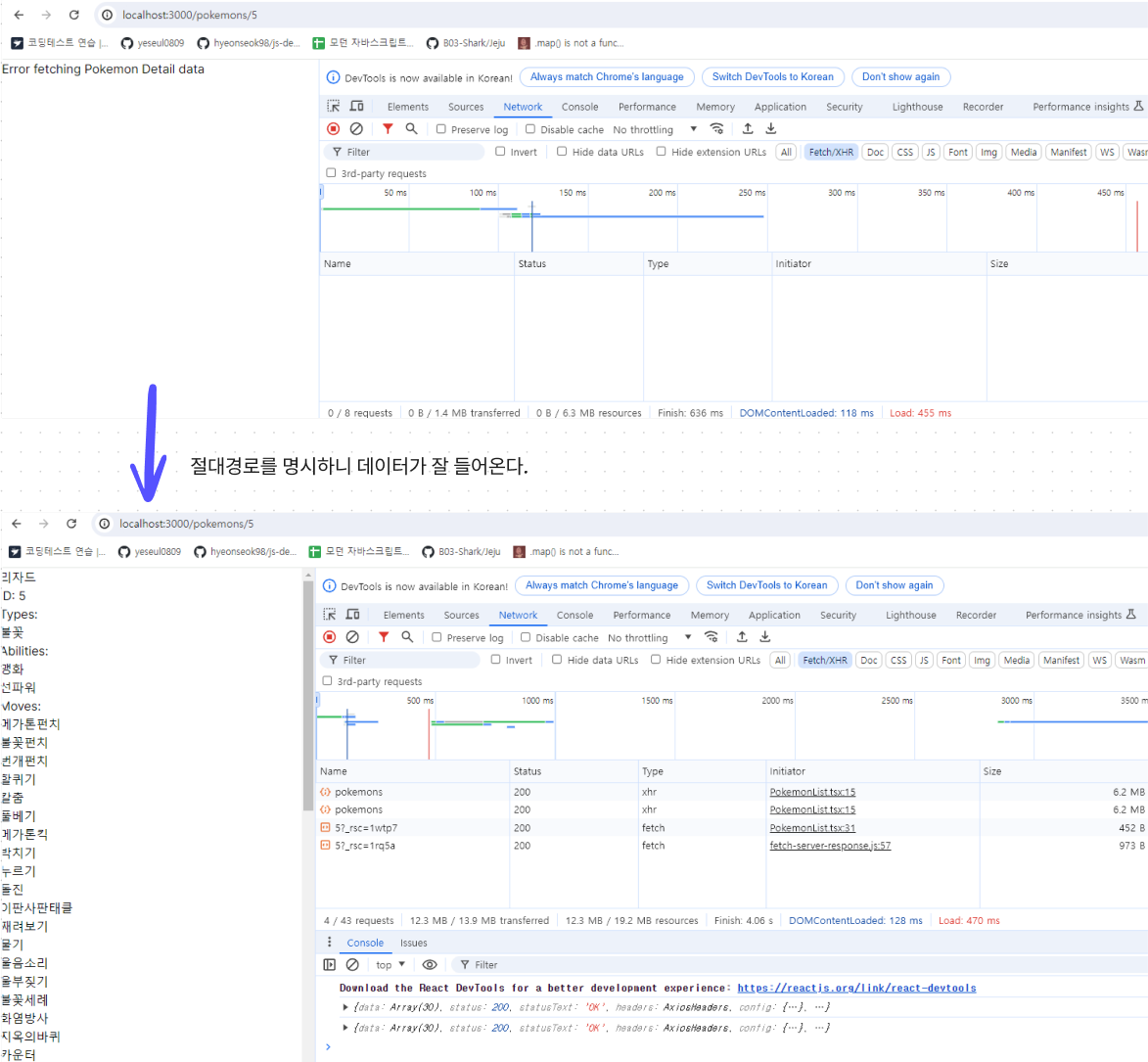Switch to Sources tab in top DevTools
Screen dimensions: 1148x1062
pos(466,107)
